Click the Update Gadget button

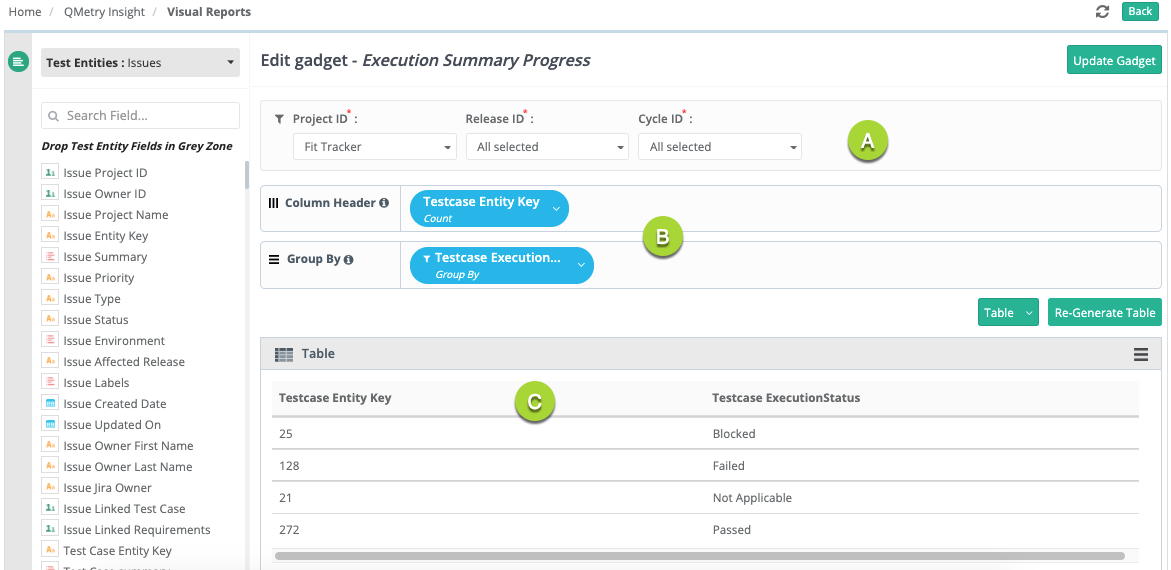pyautogui.click(x=1114, y=61)
